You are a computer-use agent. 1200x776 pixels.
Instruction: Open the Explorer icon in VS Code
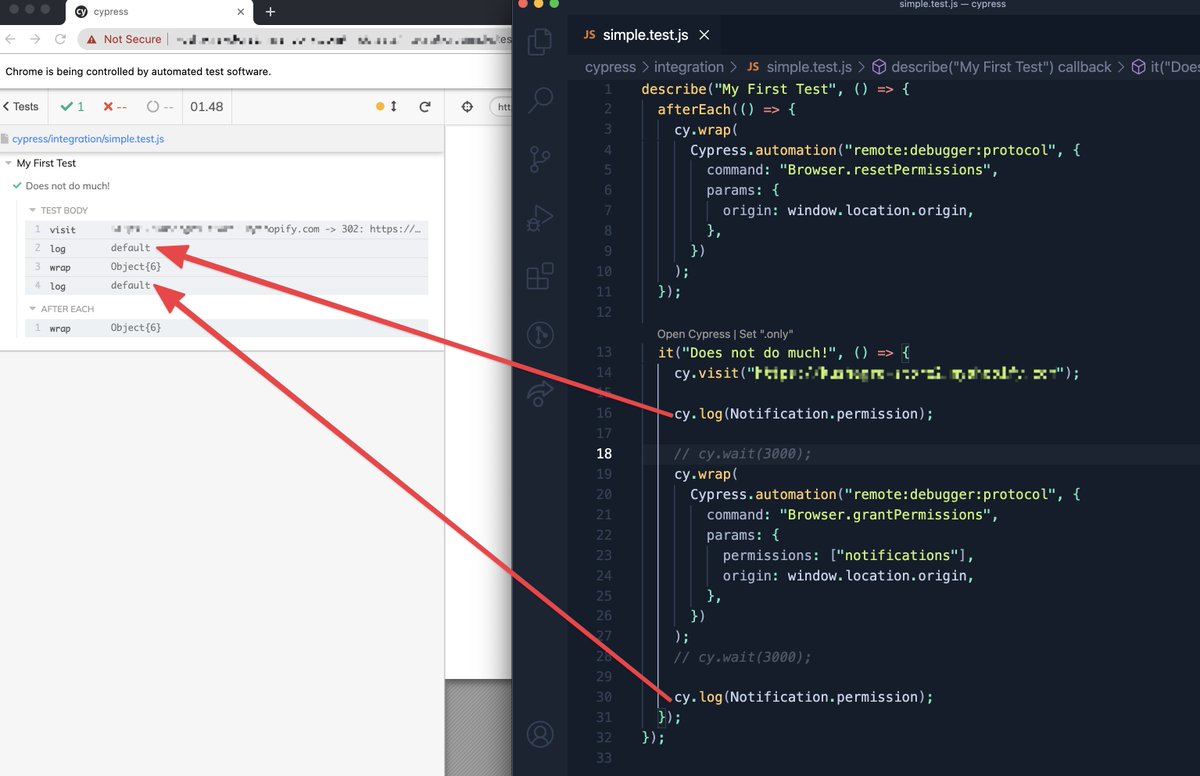pyautogui.click(x=539, y=41)
